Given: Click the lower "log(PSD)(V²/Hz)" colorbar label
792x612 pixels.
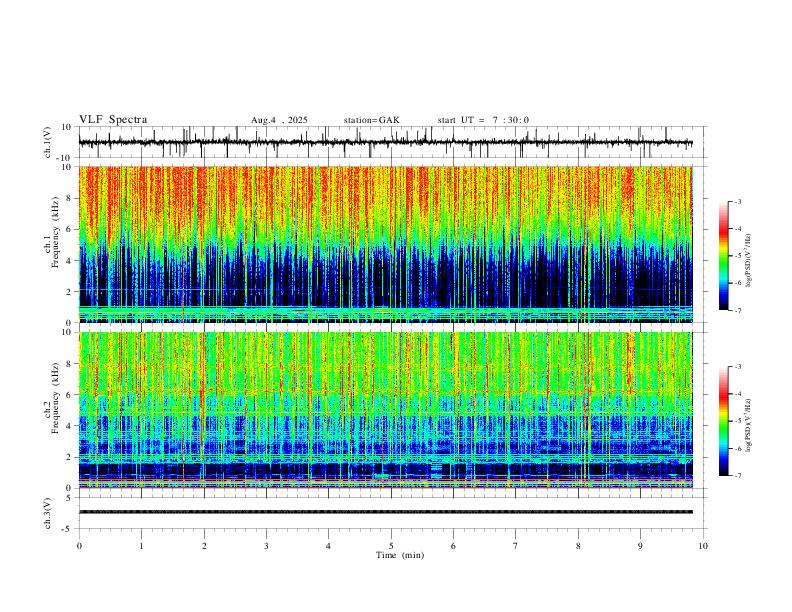Looking at the screenshot, I should point(749,426).
